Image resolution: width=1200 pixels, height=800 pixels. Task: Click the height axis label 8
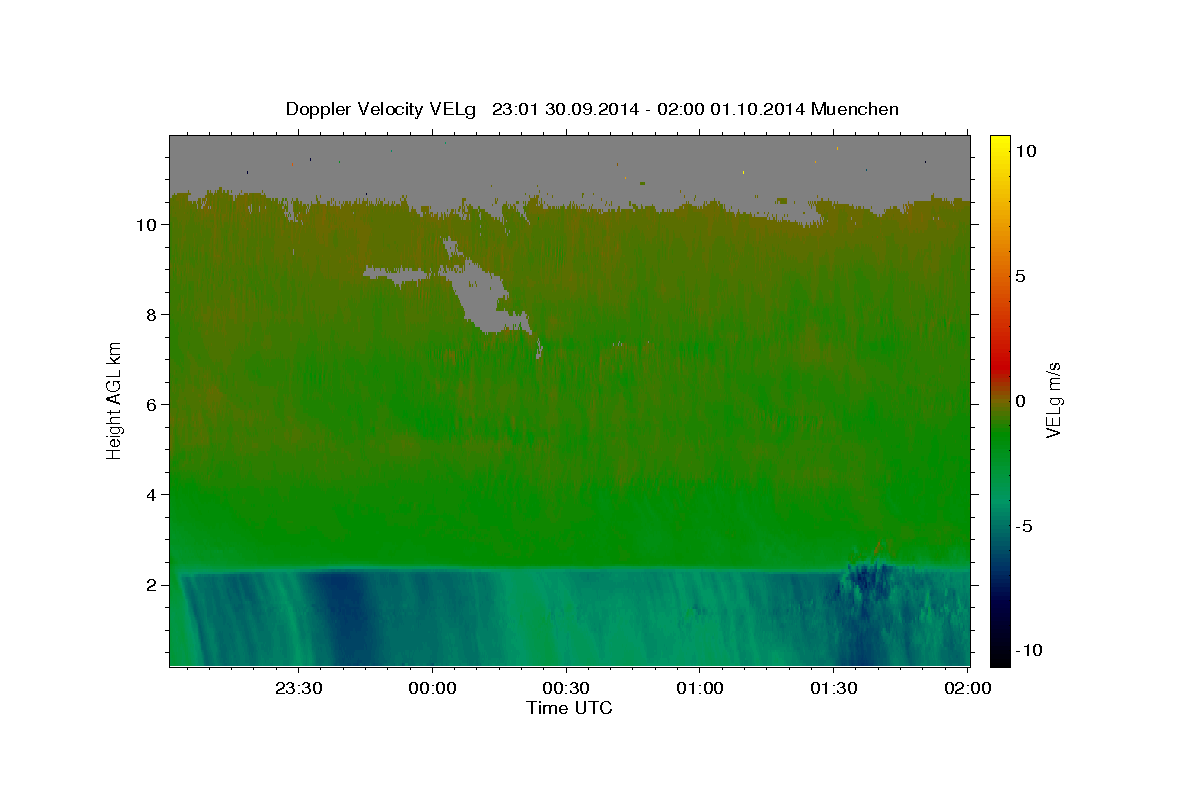pyautogui.click(x=151, y=315)
